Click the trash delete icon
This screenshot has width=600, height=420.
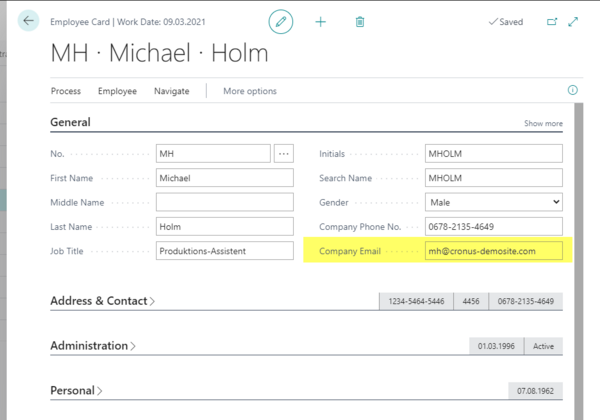point(360,21)
